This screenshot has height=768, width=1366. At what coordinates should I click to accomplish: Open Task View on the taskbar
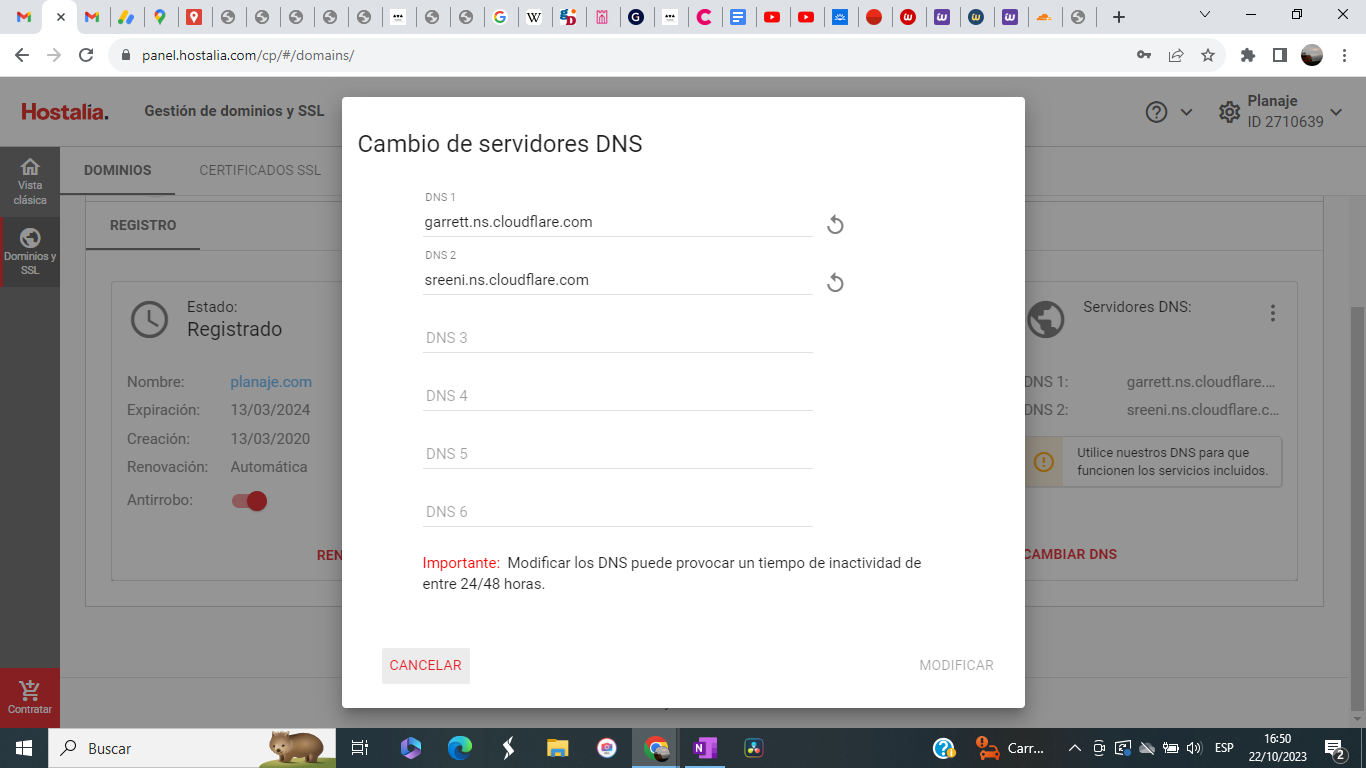[x=360, y=748]
